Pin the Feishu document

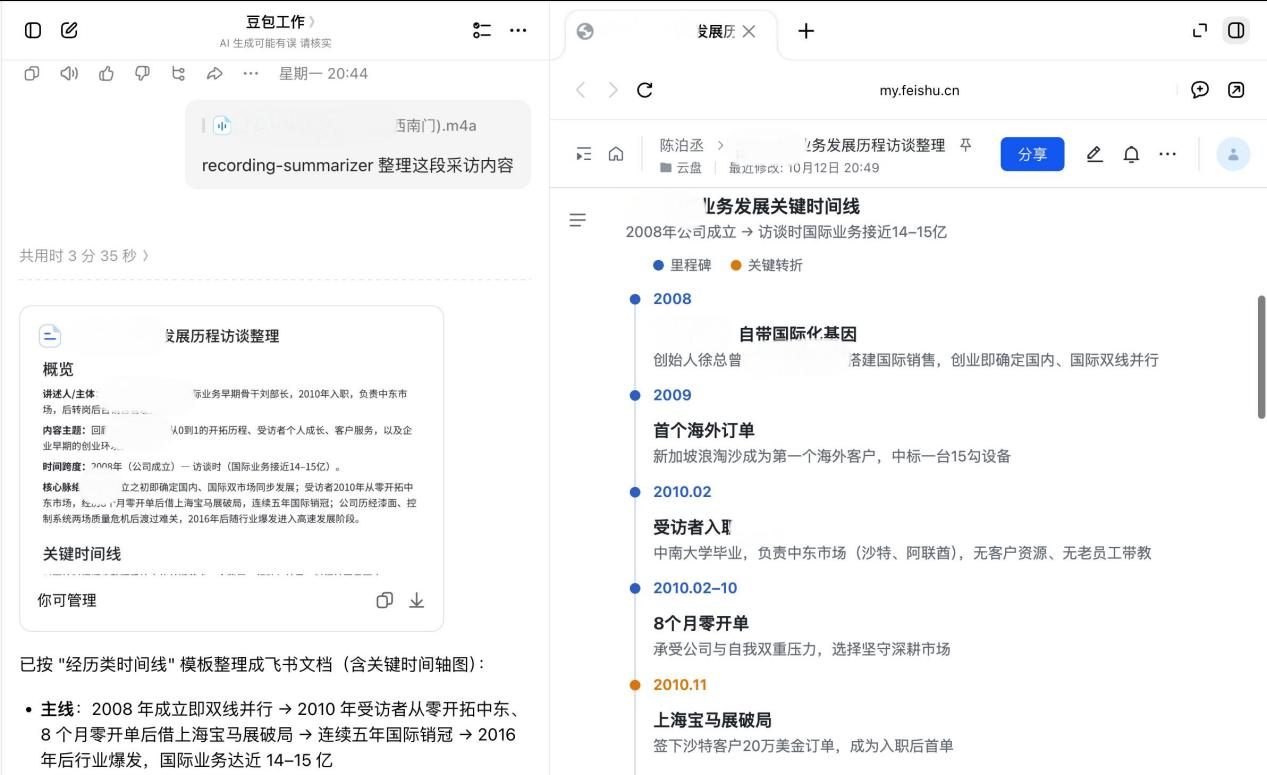965,145
